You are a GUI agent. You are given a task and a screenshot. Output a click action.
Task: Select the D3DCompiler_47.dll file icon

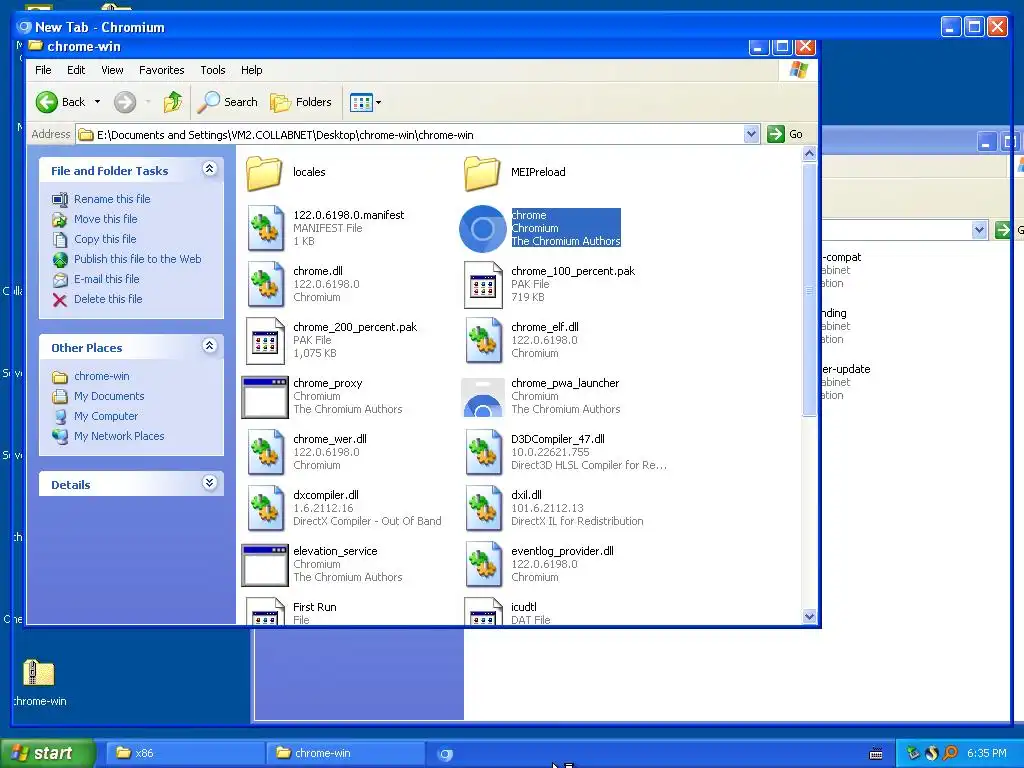483,453
